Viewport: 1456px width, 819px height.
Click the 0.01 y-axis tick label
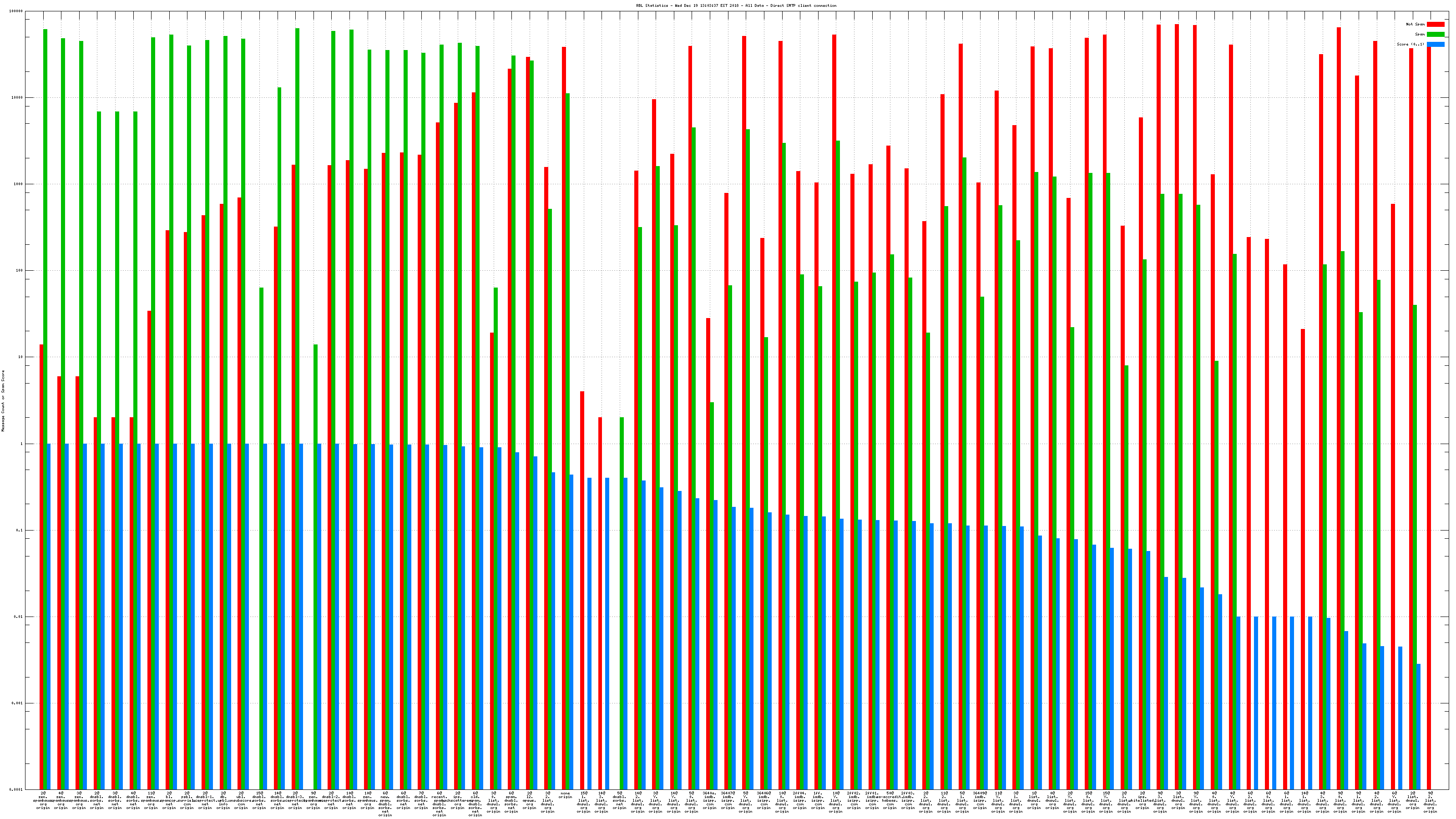[x=19, y=617]
